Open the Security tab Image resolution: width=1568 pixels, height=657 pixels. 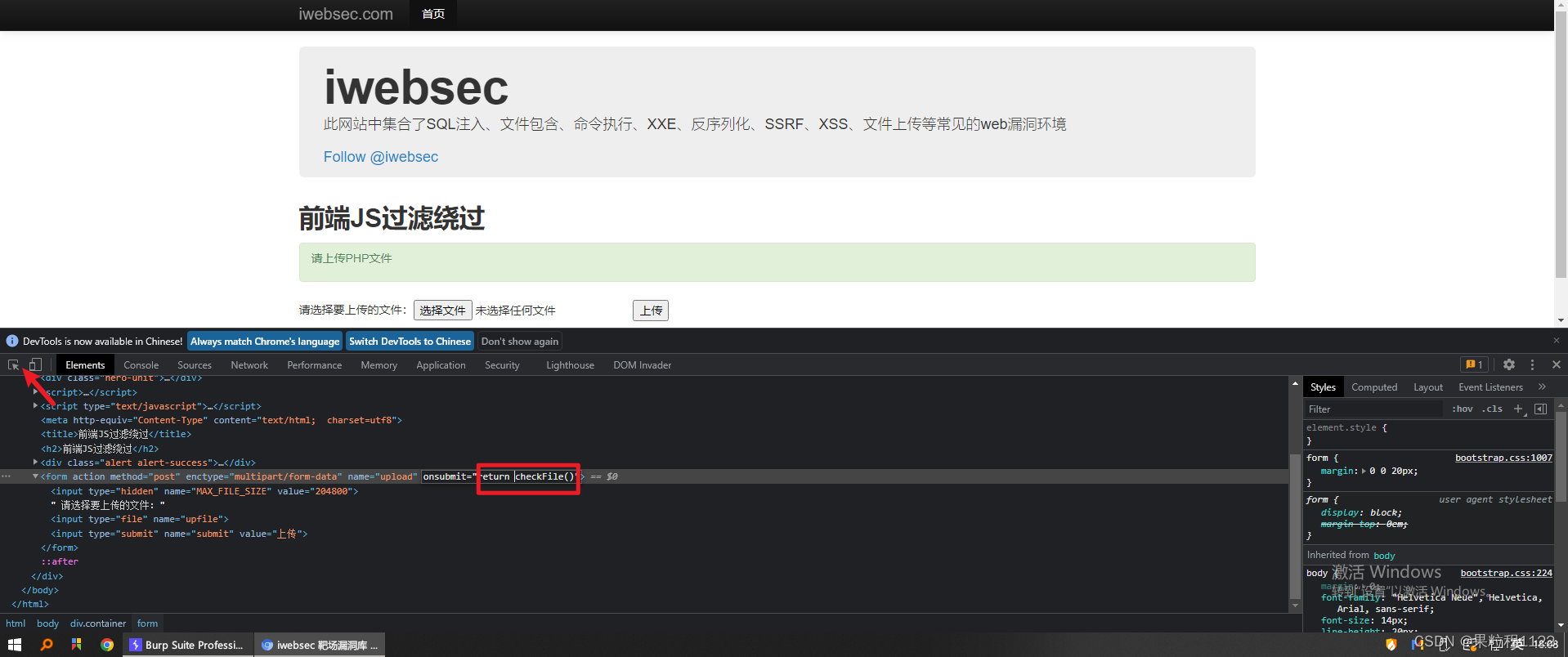(502, 364)
